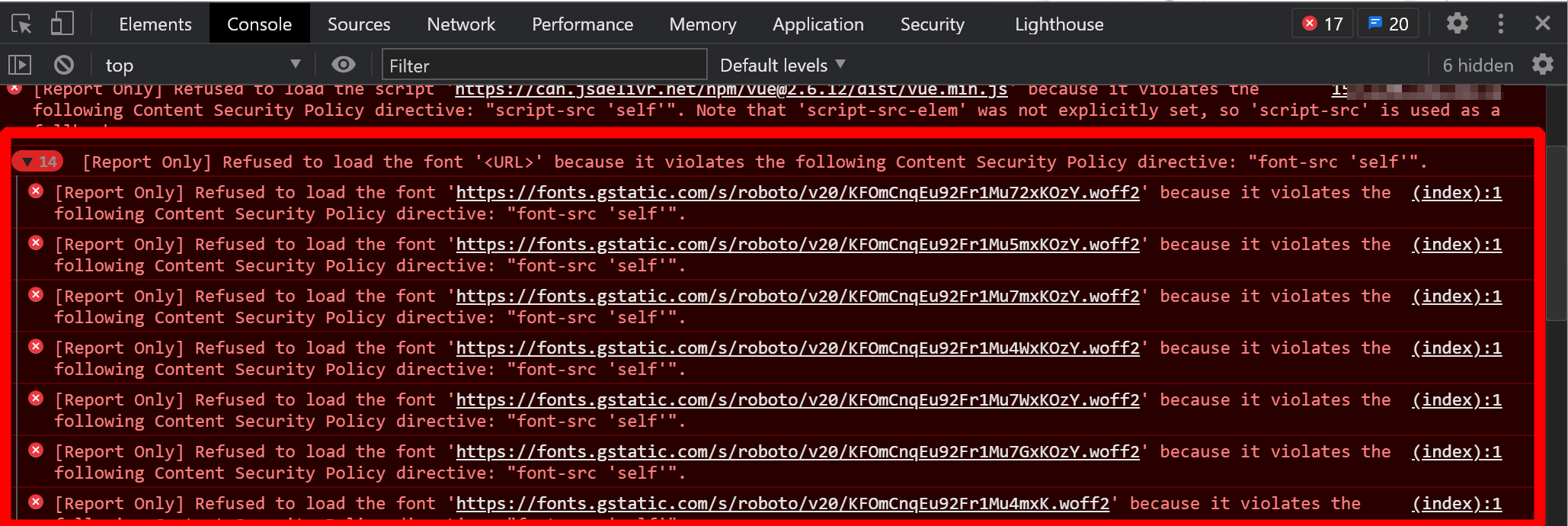Toggle the live expression eye icon
Image resolution: width=1568 pixels, height=526 pixels.
pyautogui.click(x=344, y=65)
